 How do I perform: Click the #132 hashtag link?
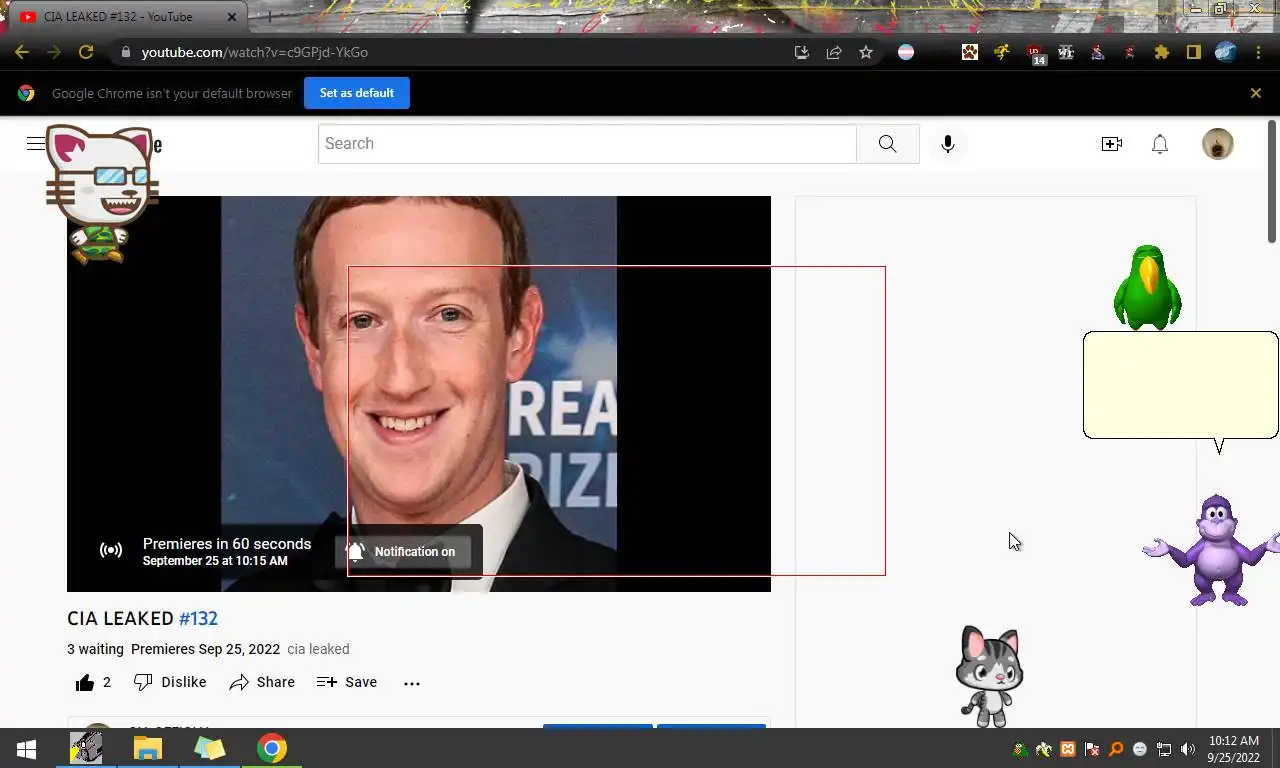tap(198, 619)
